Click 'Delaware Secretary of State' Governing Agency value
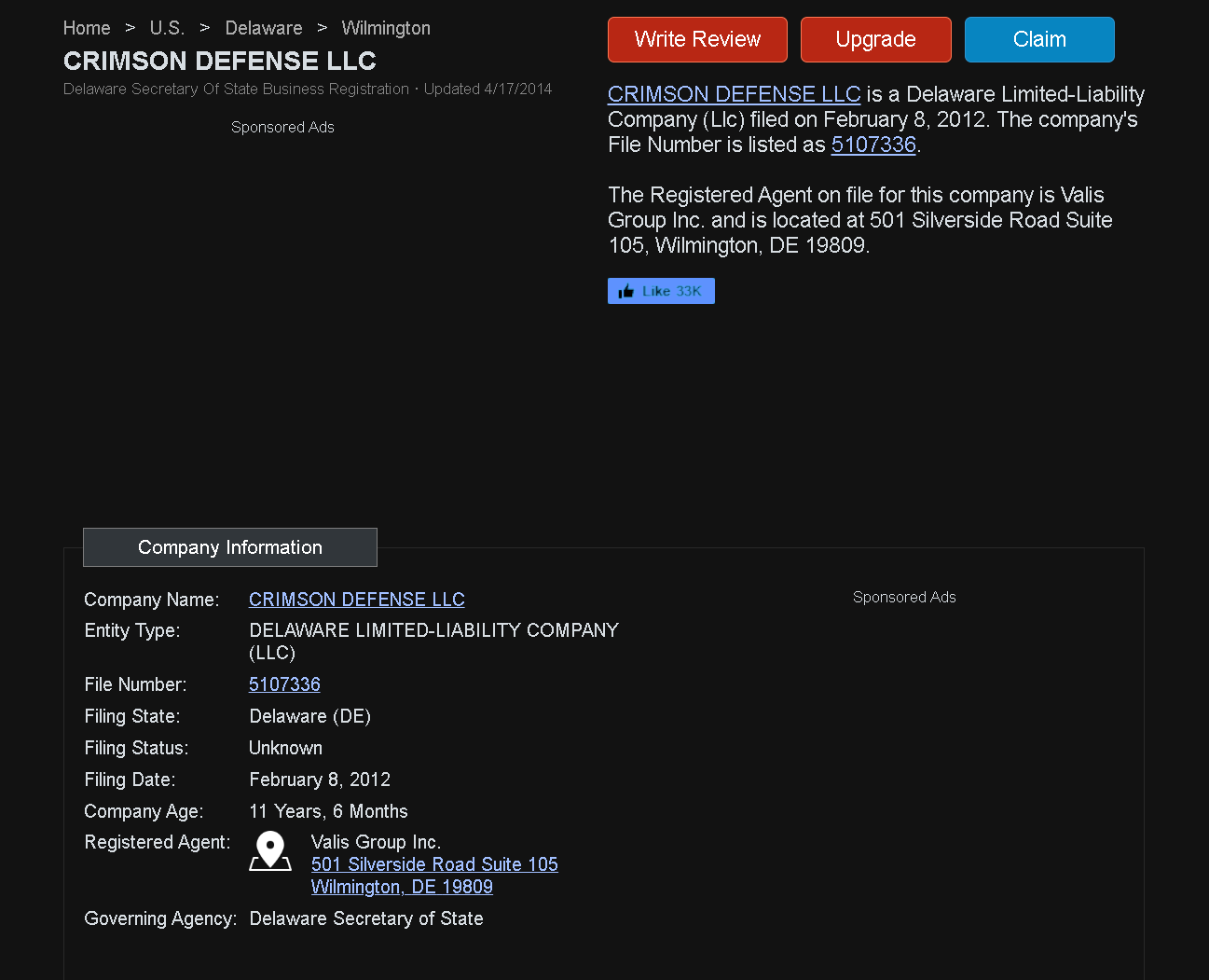This screenshot has width=1209, height=980. [x=366, y=918]
